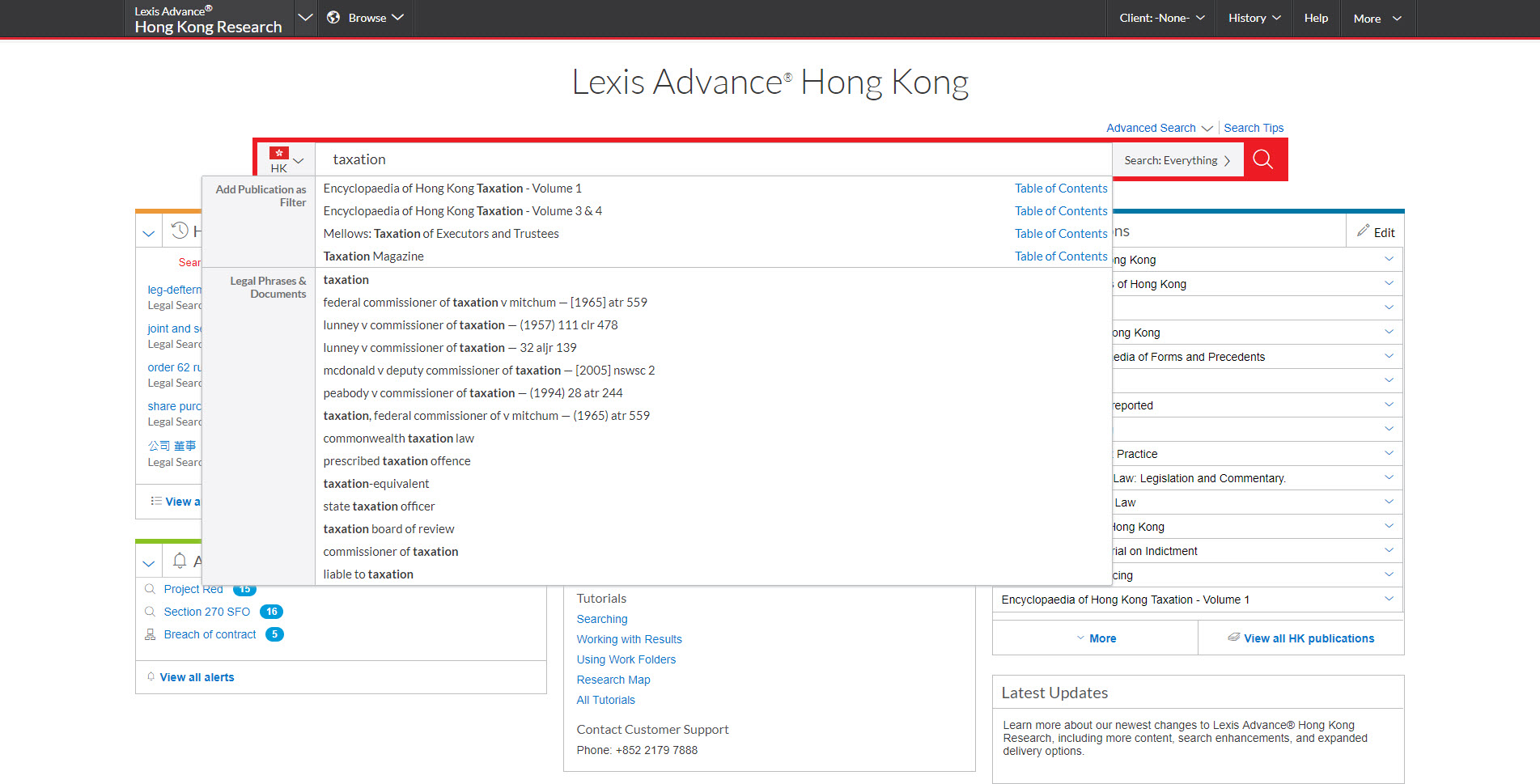Open Table of Contents for Encyclopaedia Volume 1
1540x784 pixels.
coord(1061,189)
